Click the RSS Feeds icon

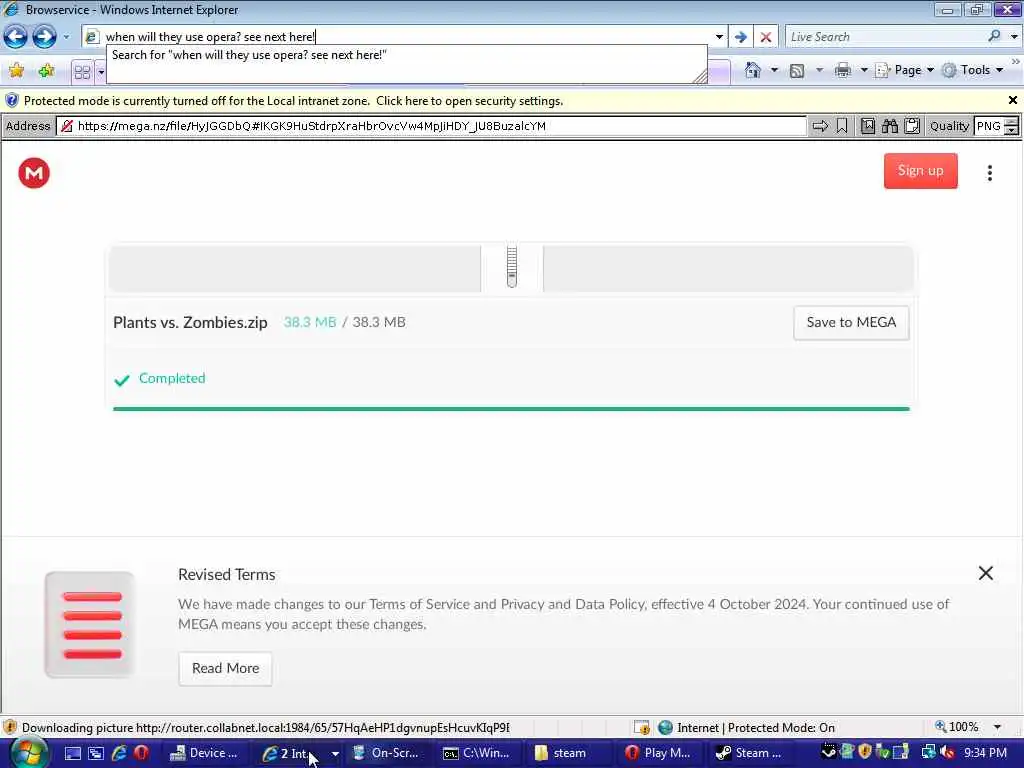[797, 71]
